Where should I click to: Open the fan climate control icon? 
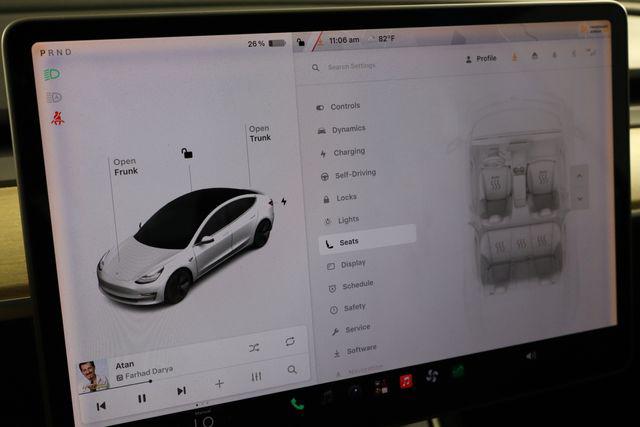pos(432,376)
